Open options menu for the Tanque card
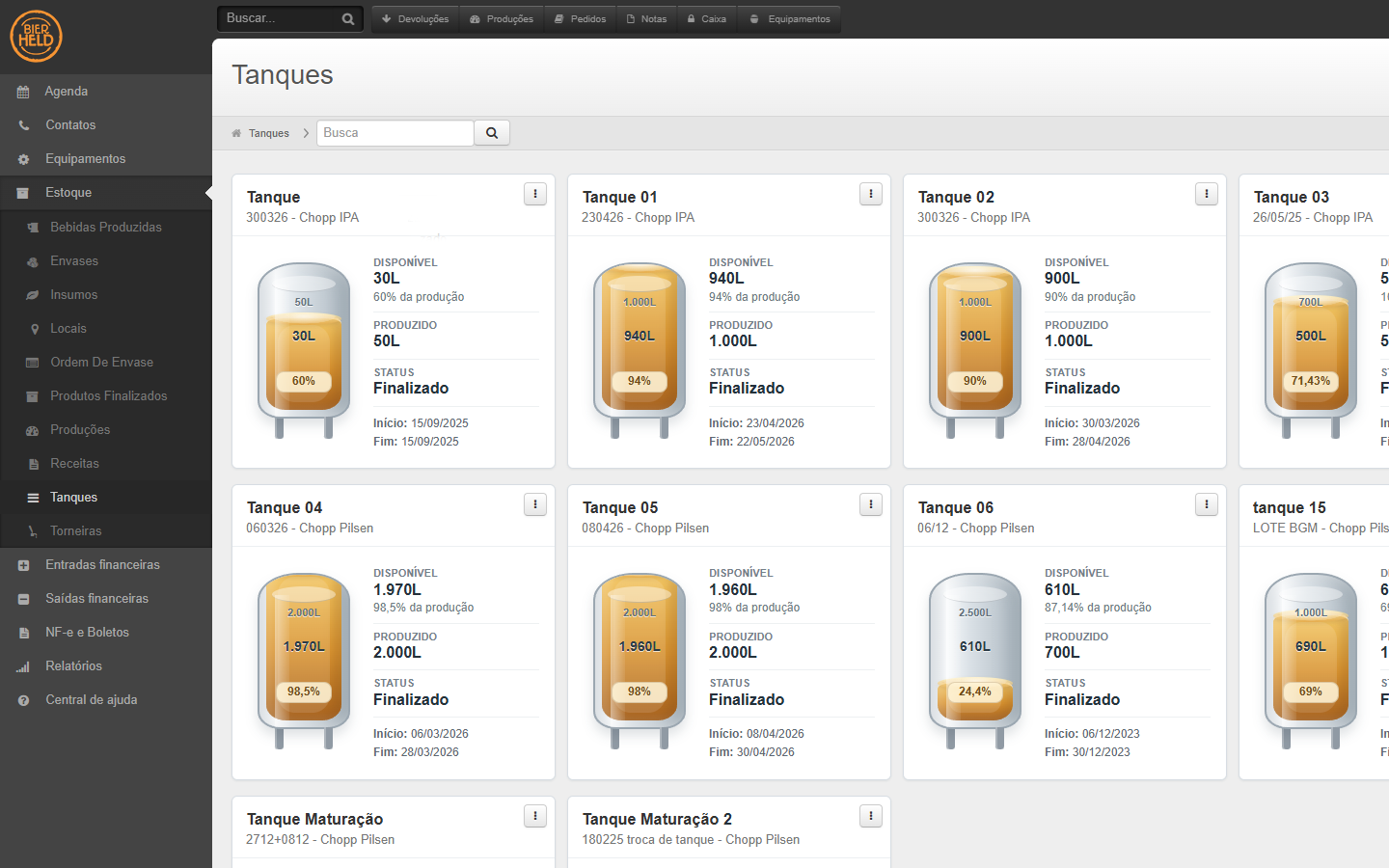1389x868 pixels. pos(535,194)
